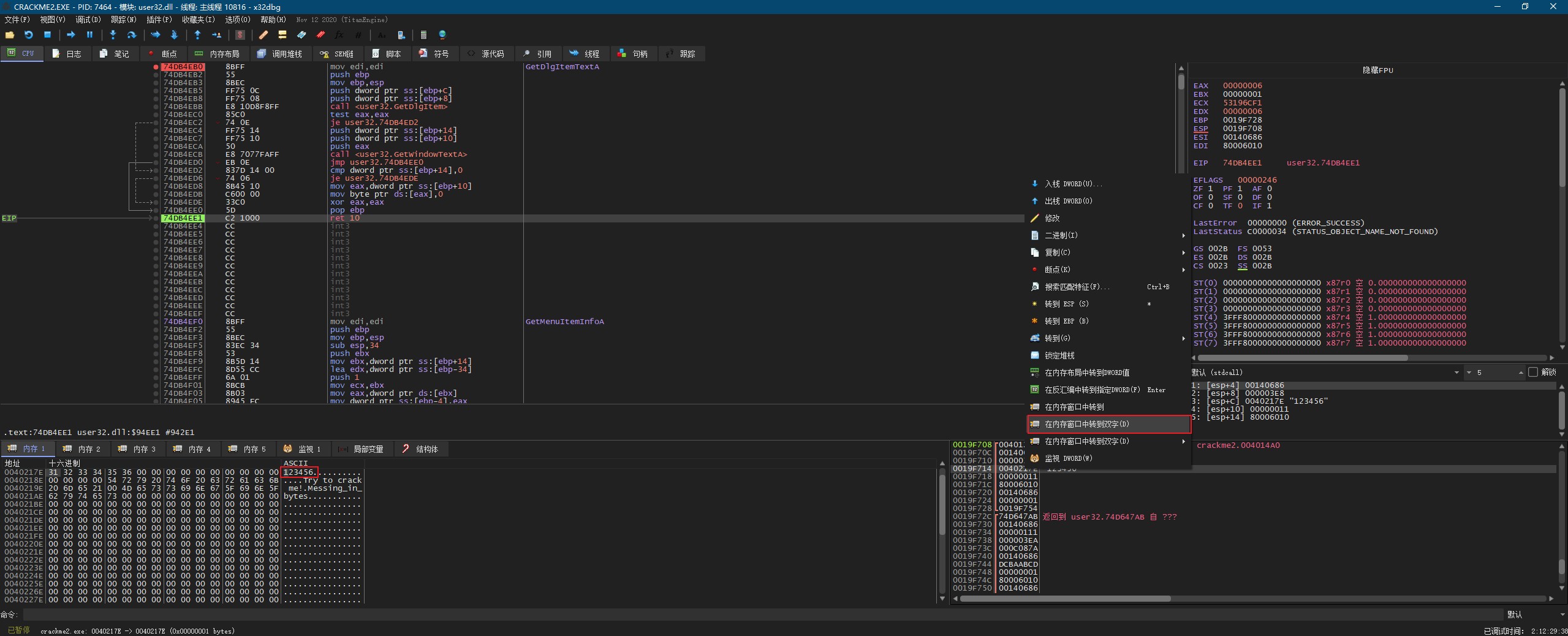Restart the debugged program via toolbar
Viewport: 1568px width, 636px height.
[28, 35]
